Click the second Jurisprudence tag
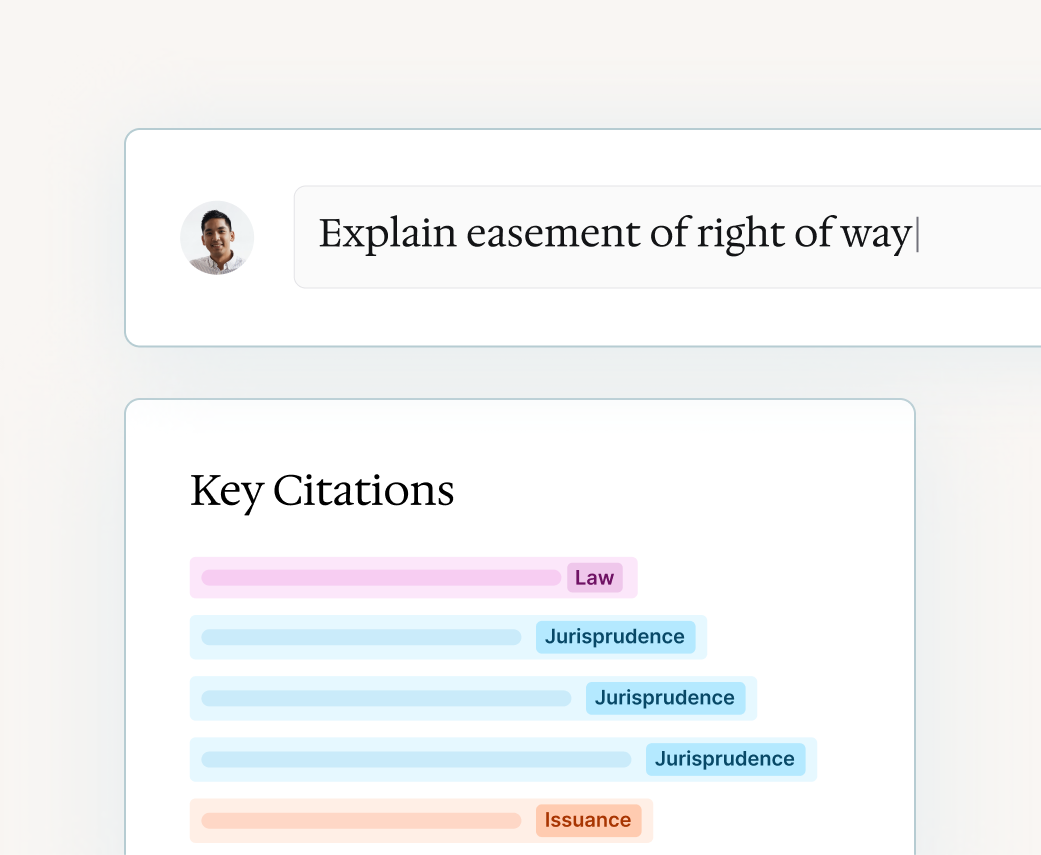The width and height of the screenshot is (1041, 855). coord(665,698)
